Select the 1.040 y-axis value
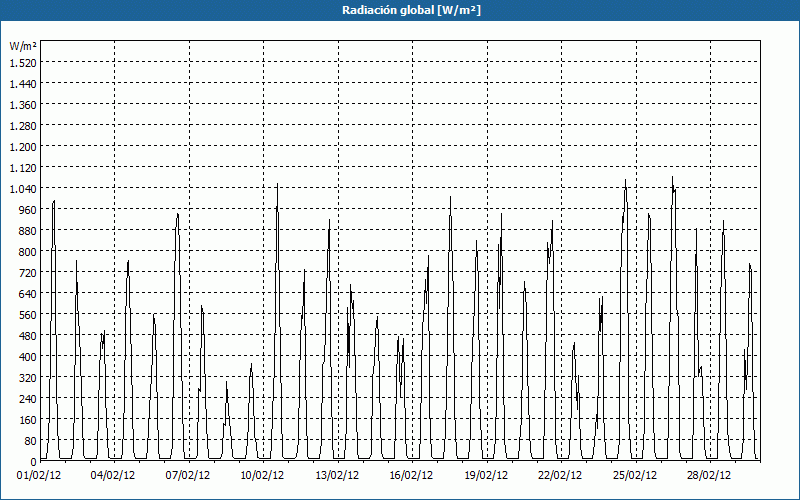The width and height of the screenshot is (800, 500). (23, 188)
